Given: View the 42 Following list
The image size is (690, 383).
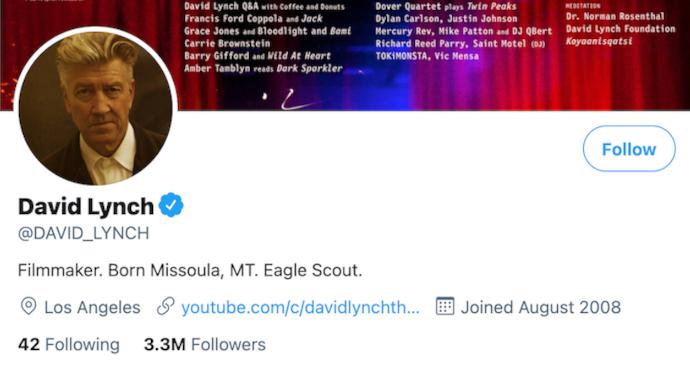Looking at the screenshot, I should pyautogui.click(x=69, y=344).
